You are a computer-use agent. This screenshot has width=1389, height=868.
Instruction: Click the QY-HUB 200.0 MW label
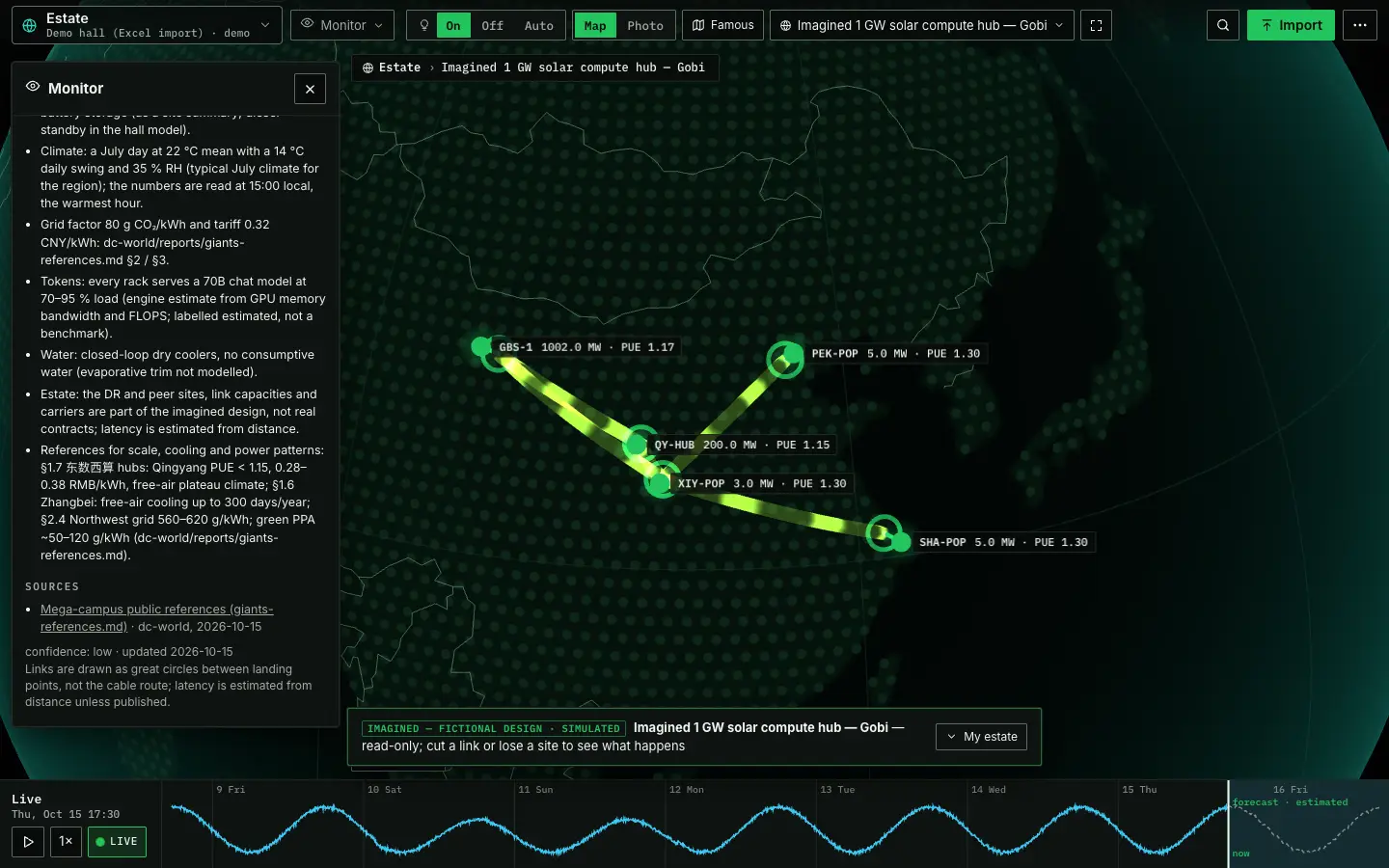coord(742,445)
